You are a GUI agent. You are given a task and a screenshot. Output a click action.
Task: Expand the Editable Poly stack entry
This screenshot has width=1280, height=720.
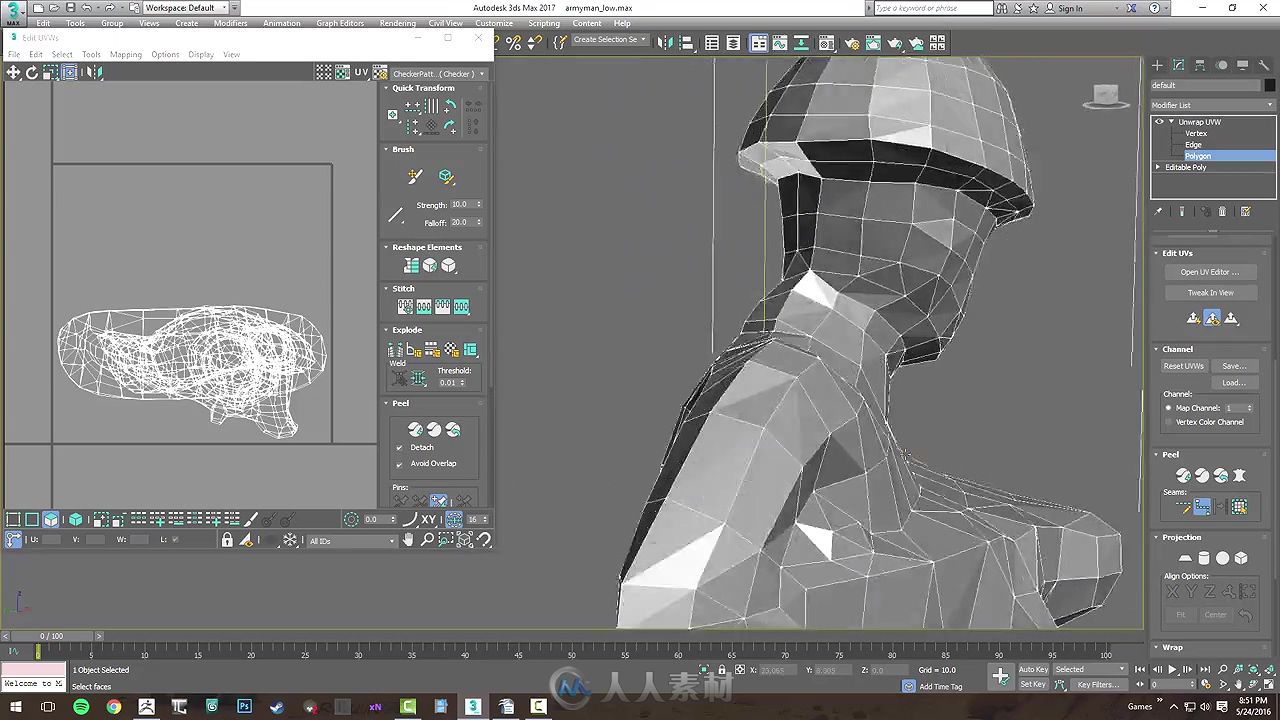pyautogui.click(x=1159, y=167)
